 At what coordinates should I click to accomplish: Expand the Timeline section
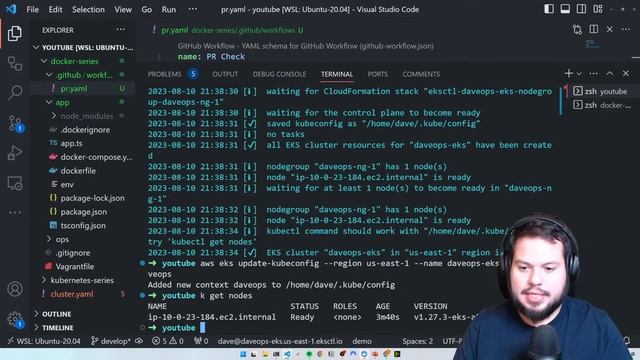(x=83, y=327)
